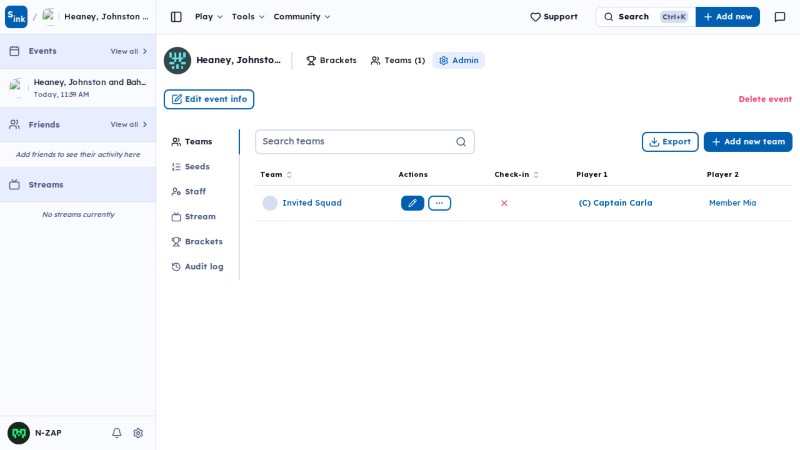This screenshot has height=450, width=800.
Task: View all Events
Action: [x=129, y=51]
